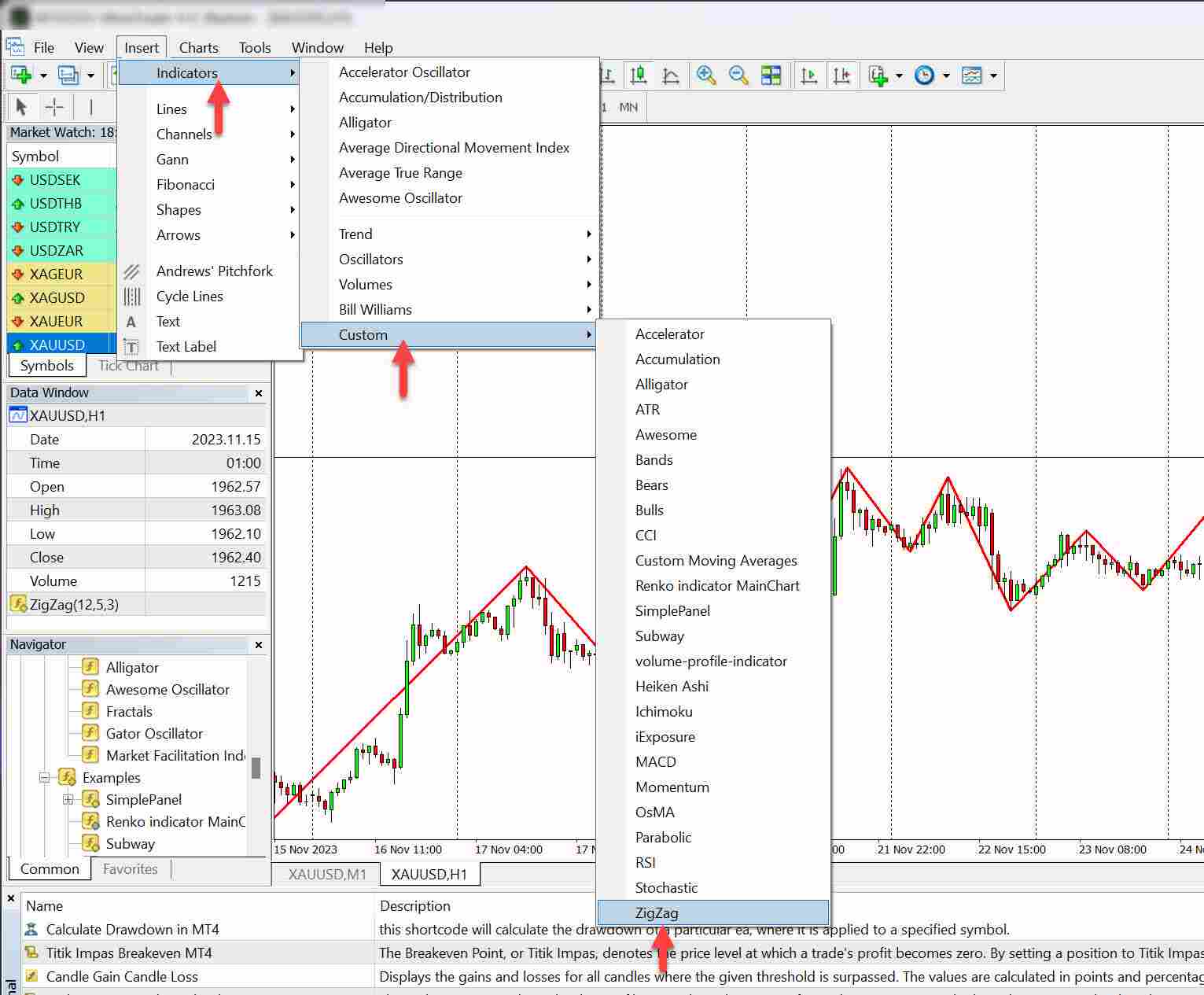1204x995 pixels.
Task: Open the Indicators list dropdown arrow
Action: click(899, 76)
